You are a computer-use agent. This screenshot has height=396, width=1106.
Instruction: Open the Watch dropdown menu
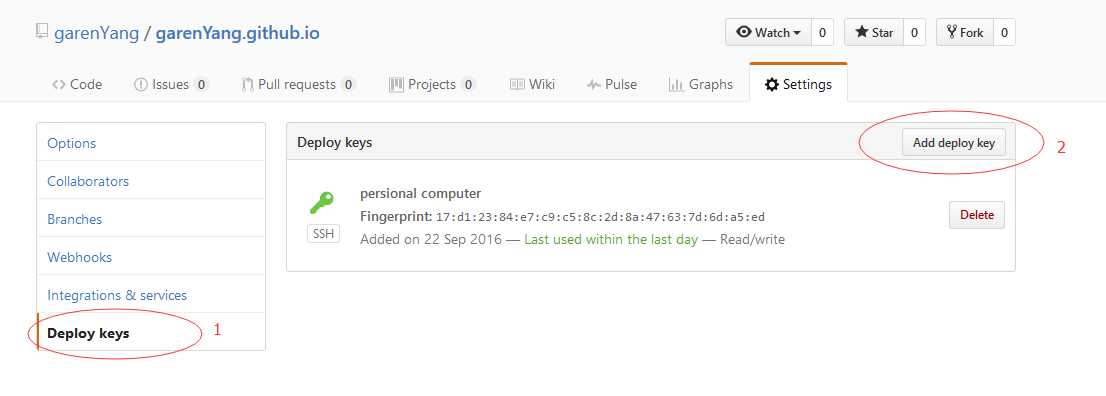pyautogui.click(x=769, y=32)
